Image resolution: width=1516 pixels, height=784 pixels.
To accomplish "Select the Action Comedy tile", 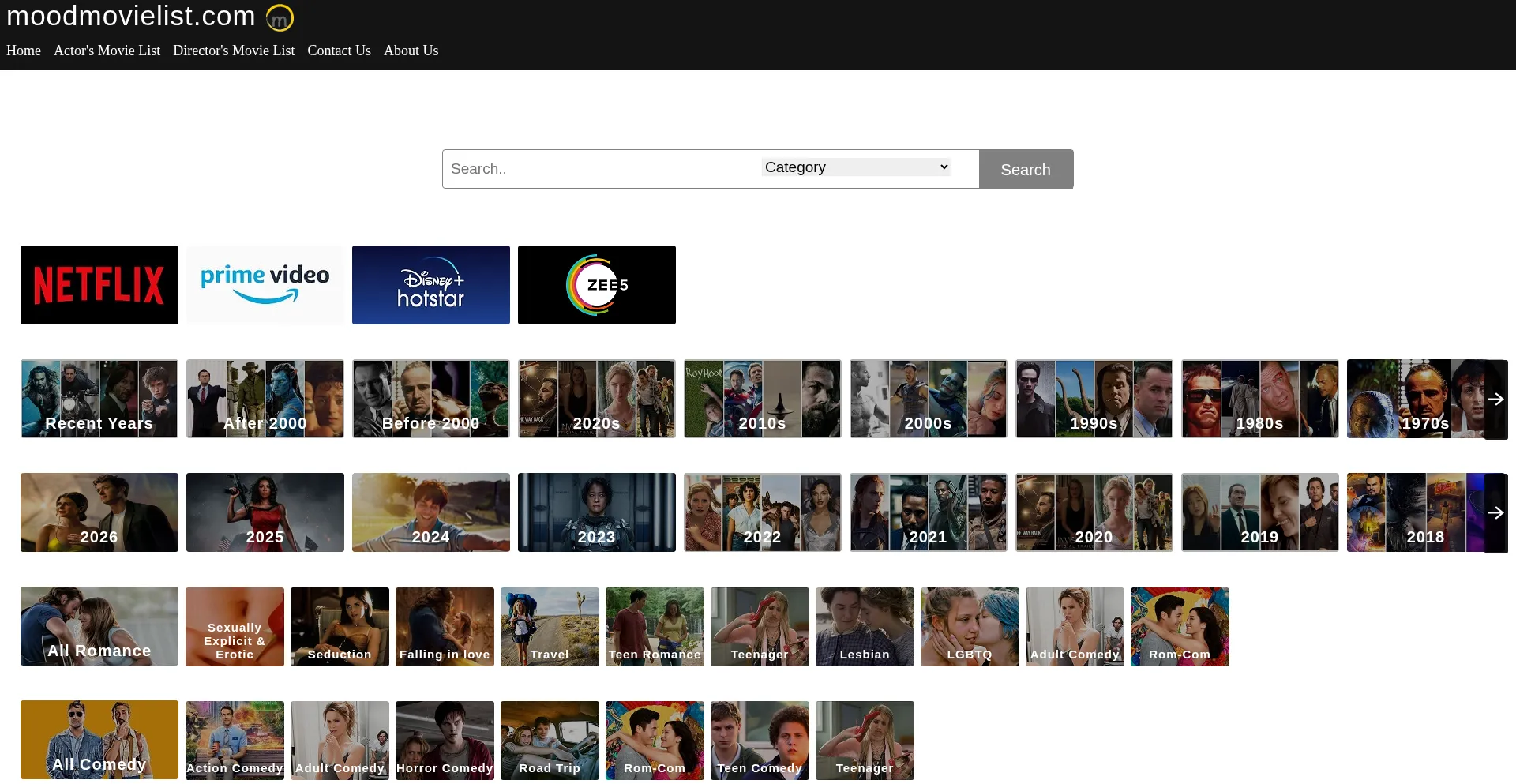I will coord(235,741).
